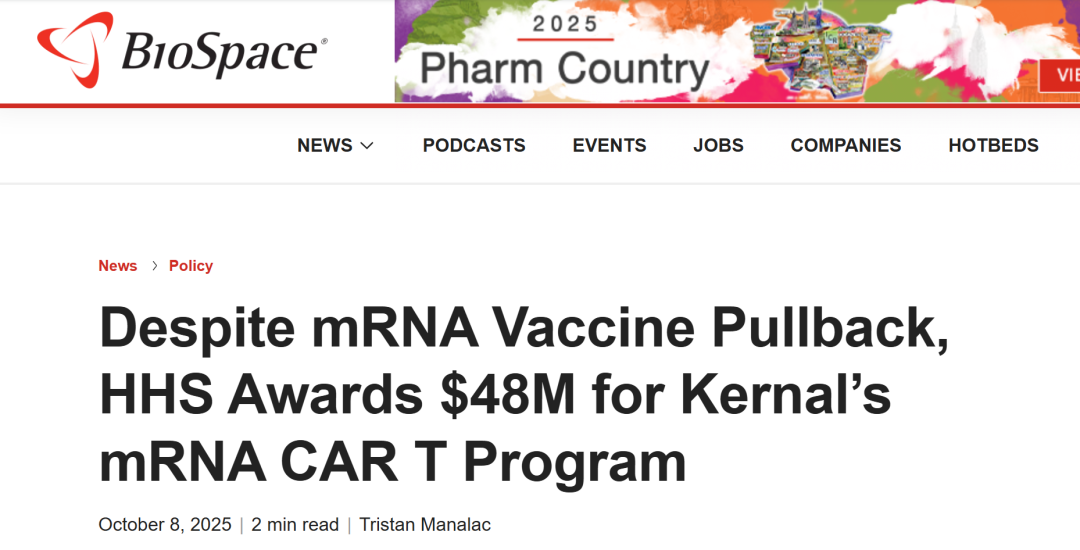Screen dimensions: 1080x550
Task: Click the News breadcrumb link
Action: [x=117, y=266]
